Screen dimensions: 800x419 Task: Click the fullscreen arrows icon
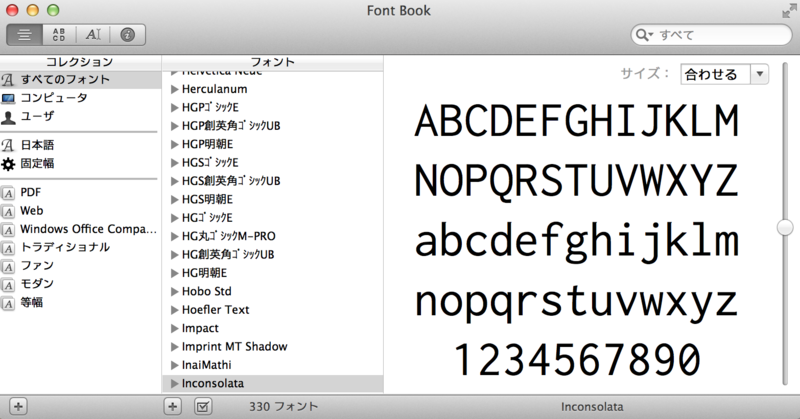[789, 11]
